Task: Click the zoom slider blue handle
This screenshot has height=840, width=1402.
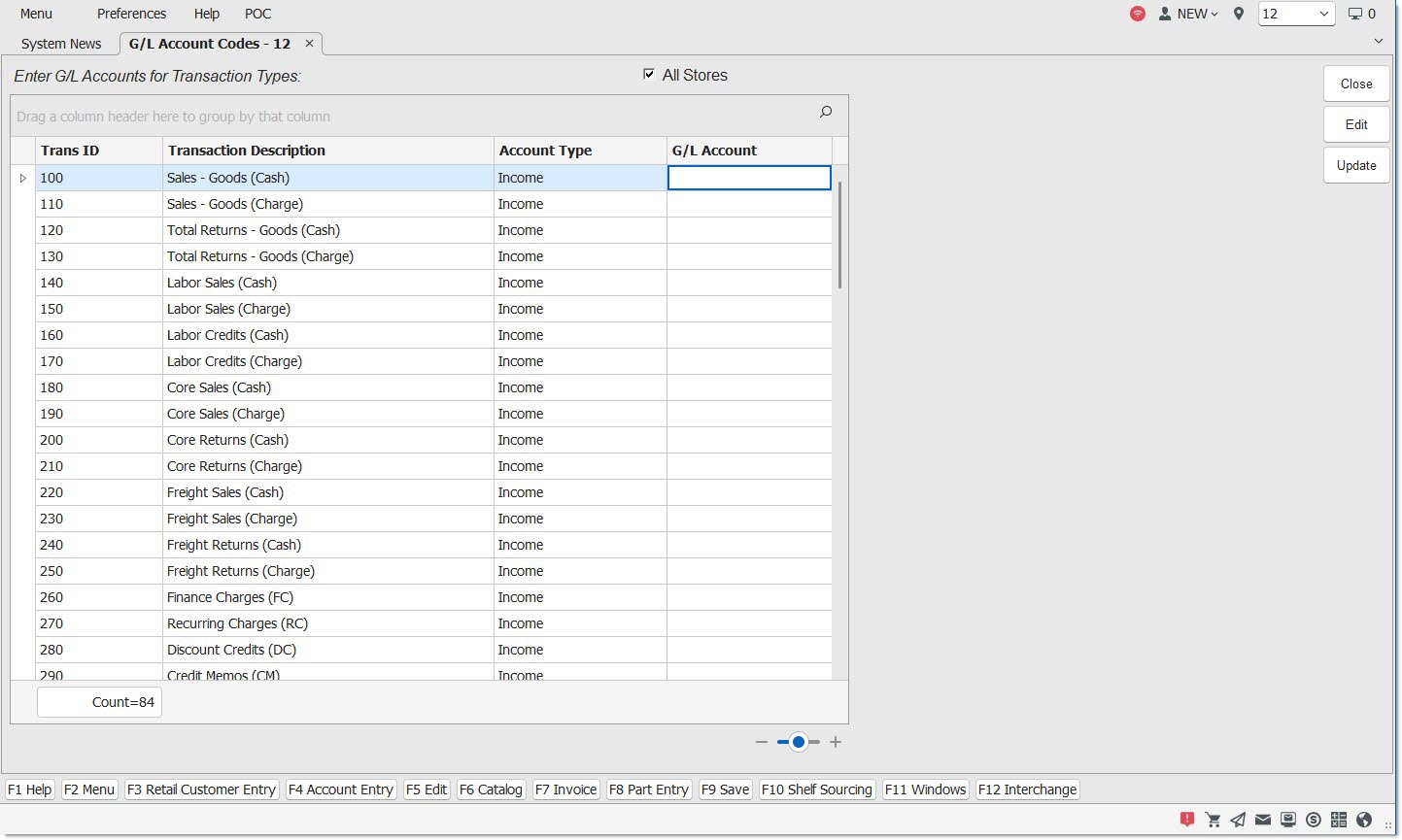Action: 798,742
